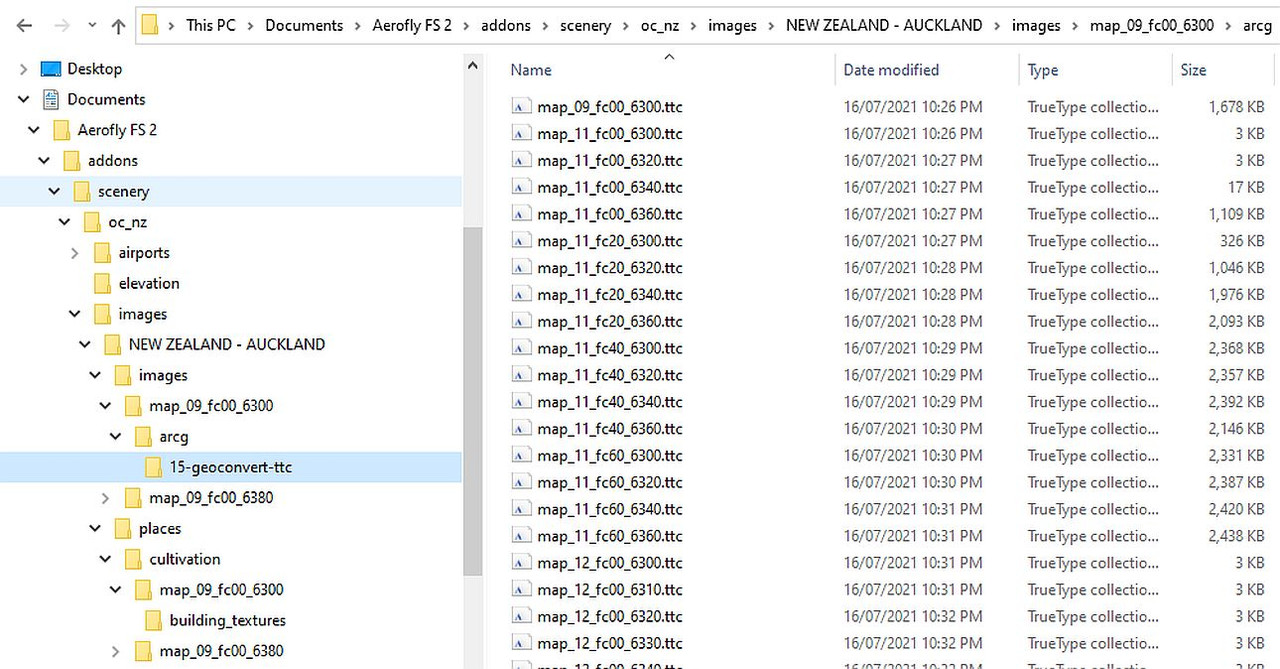Click file icon of map_11_fc20_6320.ttc
1280x669 pixels.
520,268
